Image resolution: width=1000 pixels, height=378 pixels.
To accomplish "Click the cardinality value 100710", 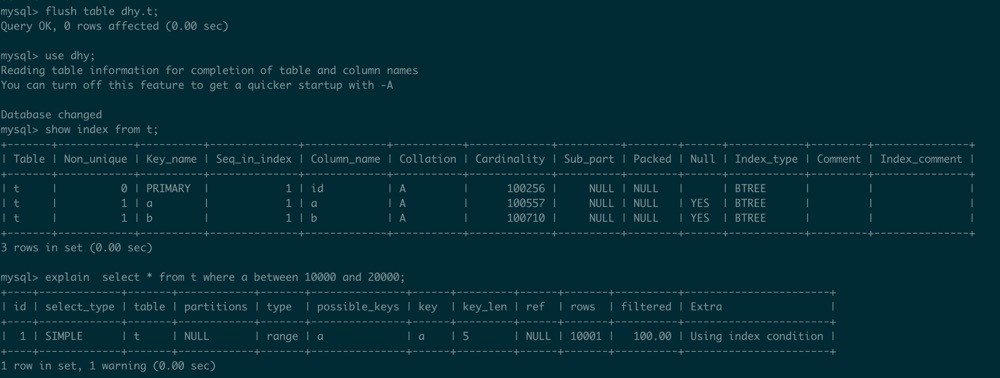I will click(526, 218).
